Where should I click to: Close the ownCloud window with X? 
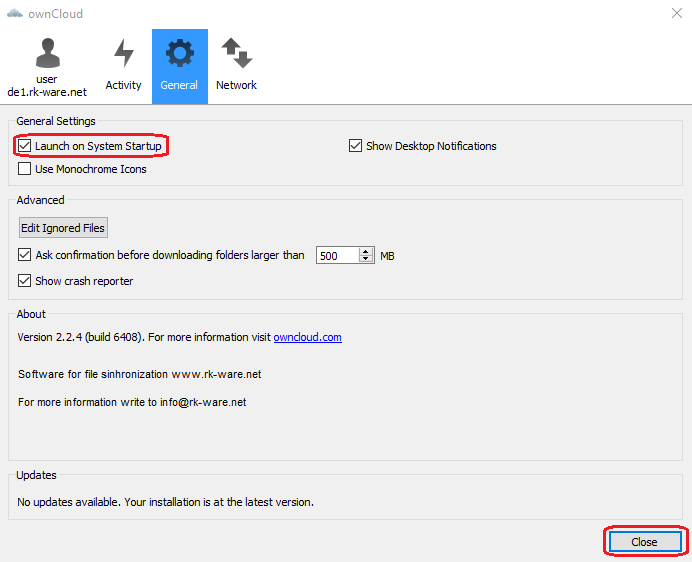(677, 13)
